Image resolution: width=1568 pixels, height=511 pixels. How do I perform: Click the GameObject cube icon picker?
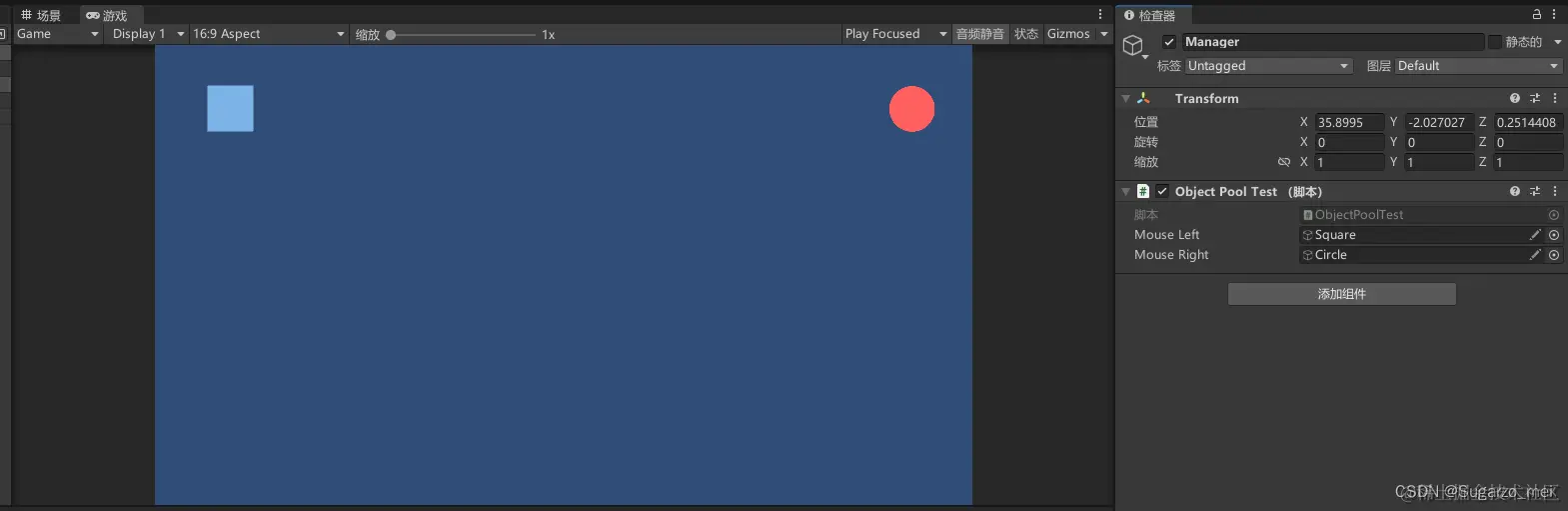pos(1133,46)
